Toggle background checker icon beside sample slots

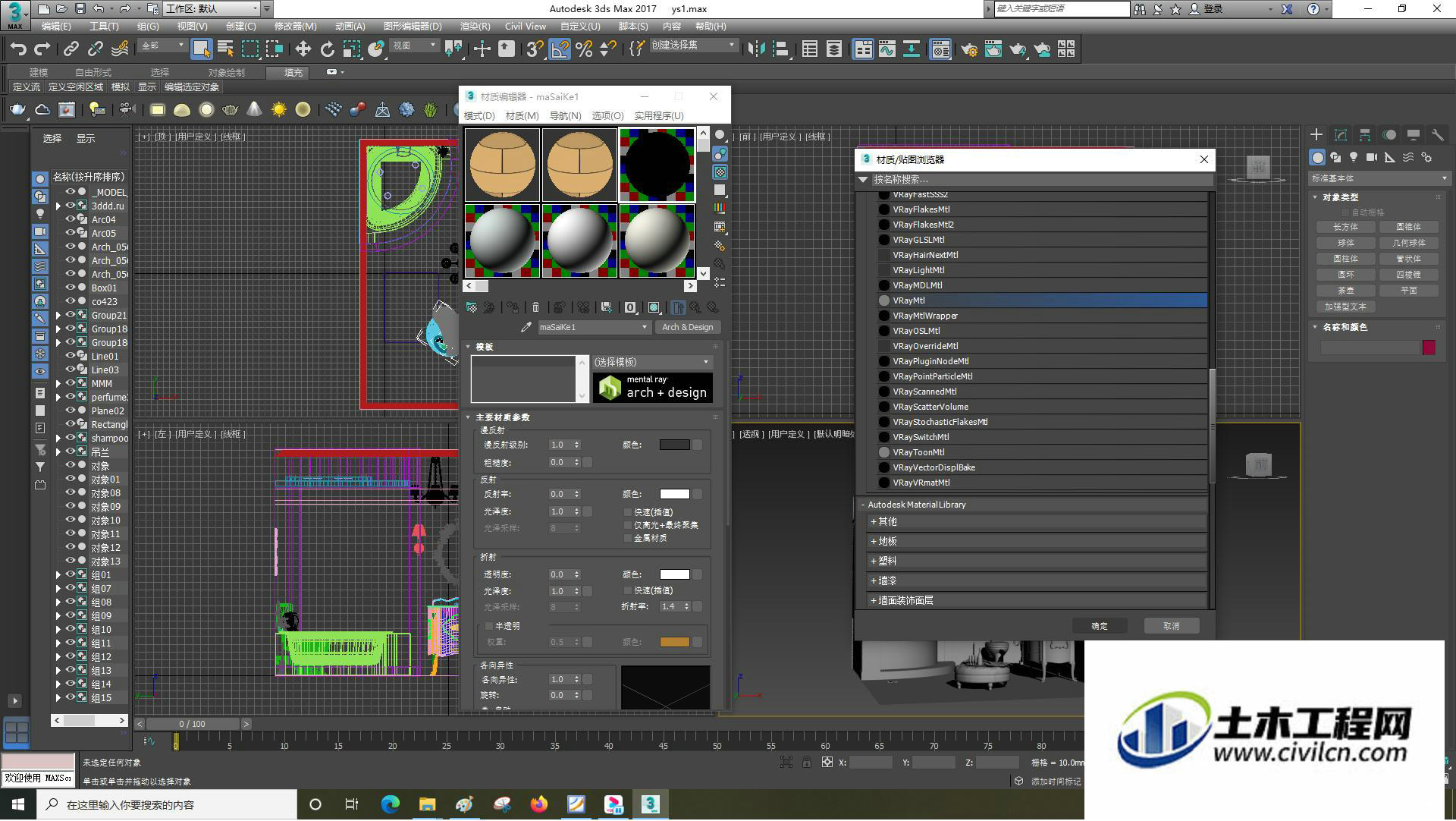720,172
